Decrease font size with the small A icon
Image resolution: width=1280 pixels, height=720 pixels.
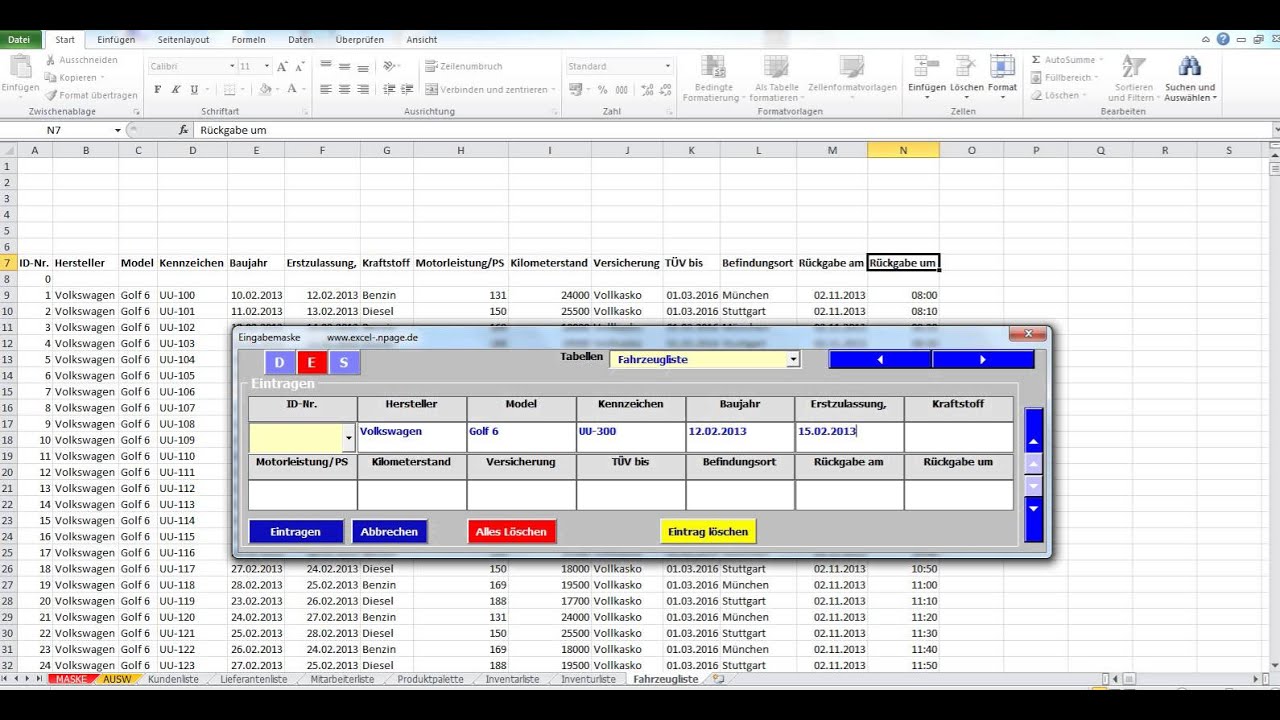(x=299, y=66)
